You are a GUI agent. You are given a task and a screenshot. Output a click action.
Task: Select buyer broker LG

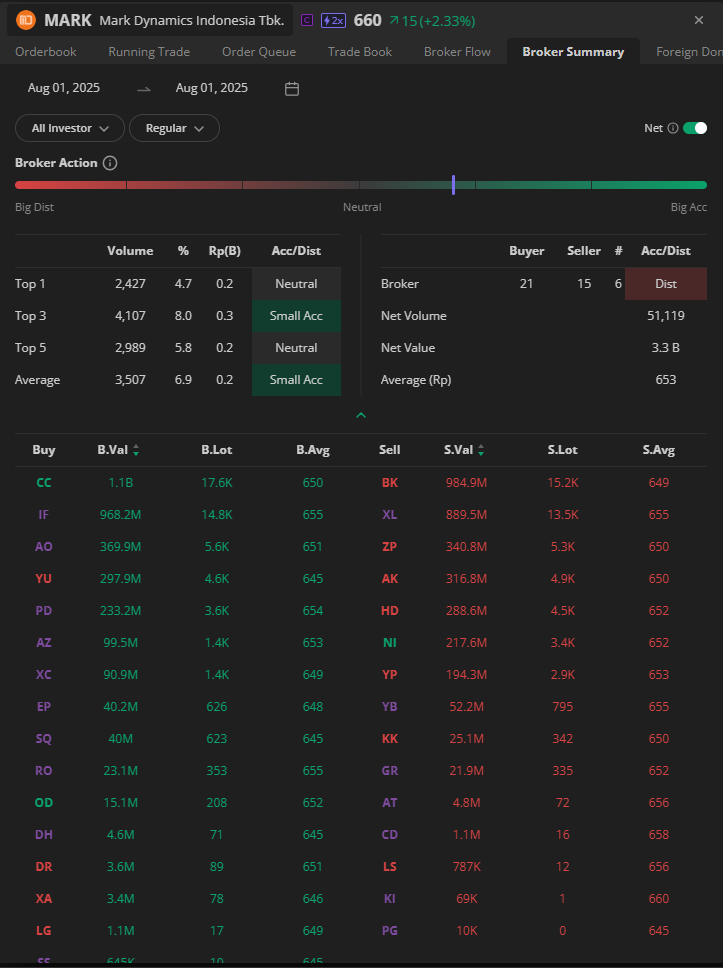tap(44, 931)
